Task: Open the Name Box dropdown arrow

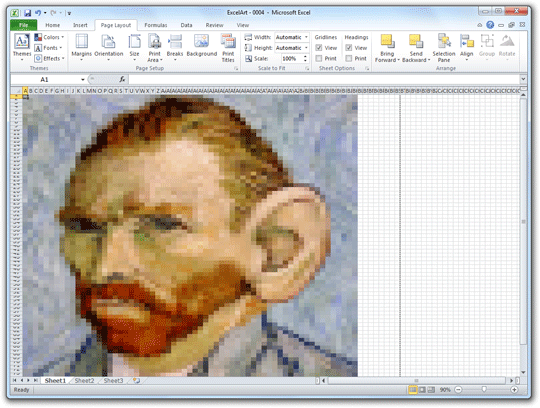Action: pos(83,80)
